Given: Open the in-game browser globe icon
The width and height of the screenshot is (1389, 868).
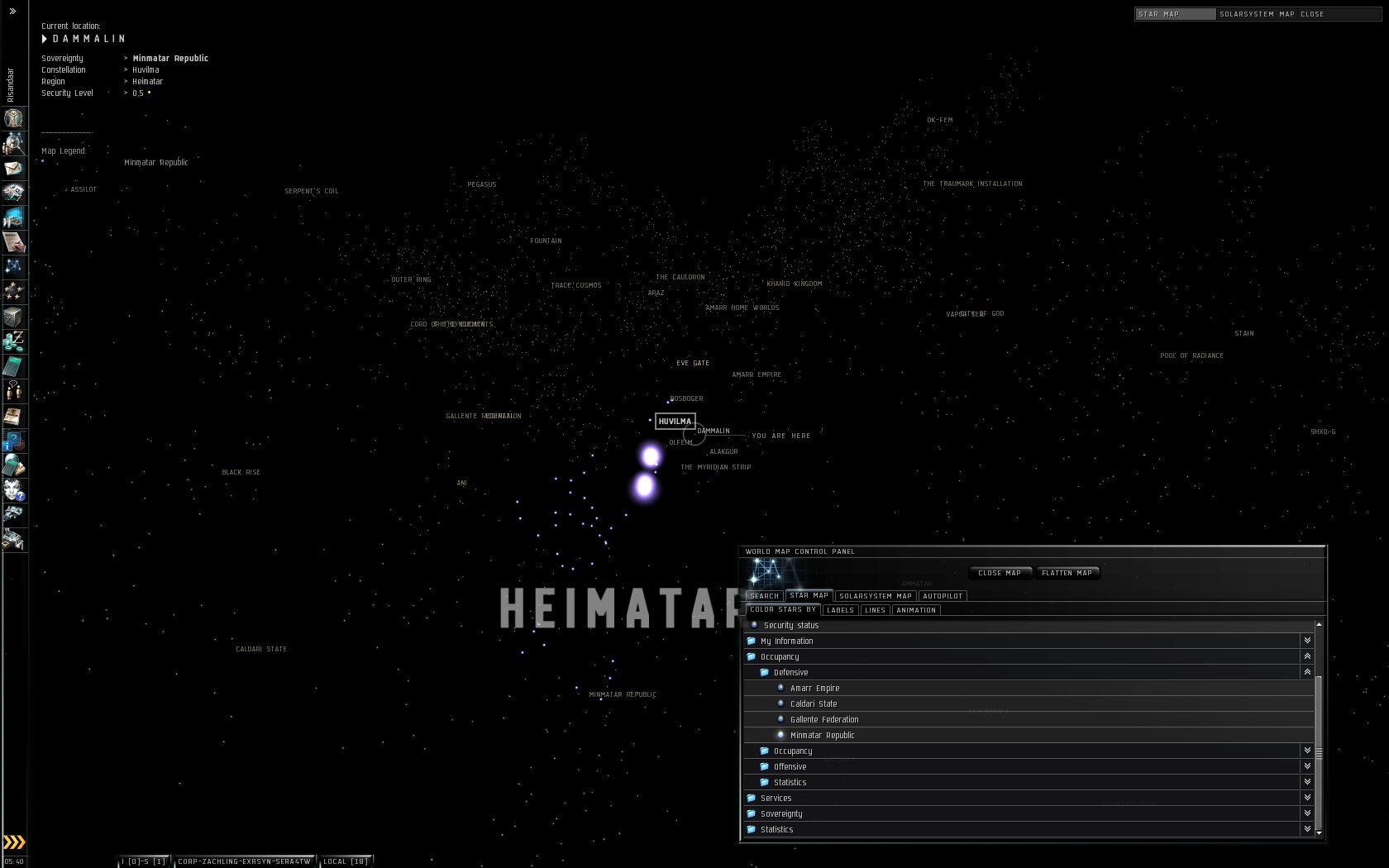Looking at the screenshot, I should 13,465.
